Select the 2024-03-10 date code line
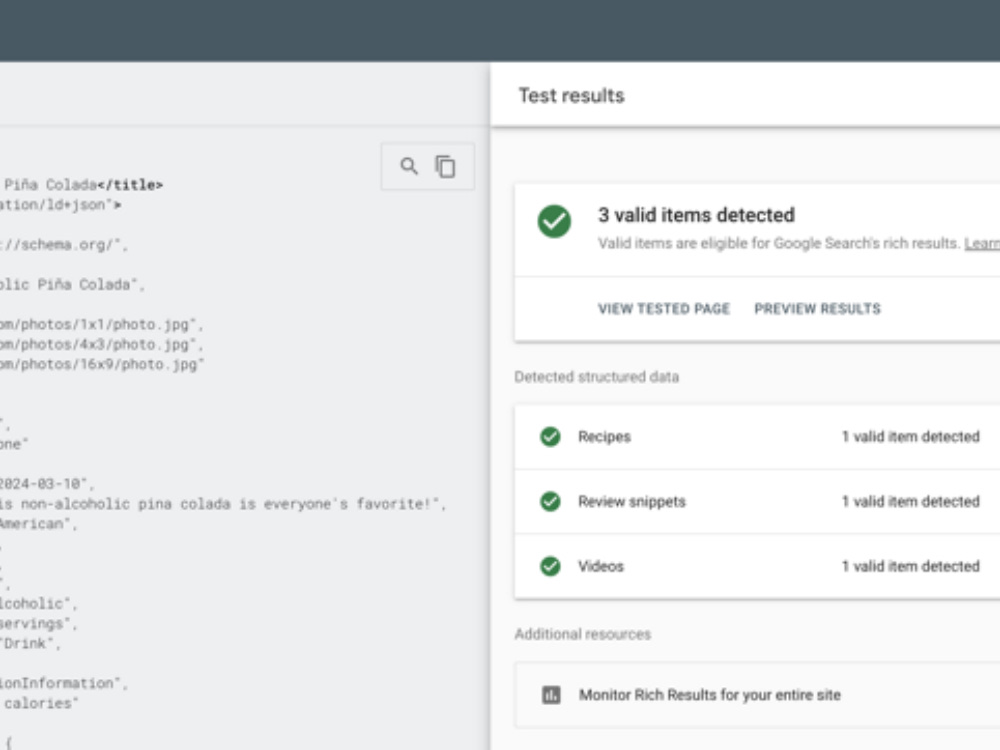 [47, 484]
